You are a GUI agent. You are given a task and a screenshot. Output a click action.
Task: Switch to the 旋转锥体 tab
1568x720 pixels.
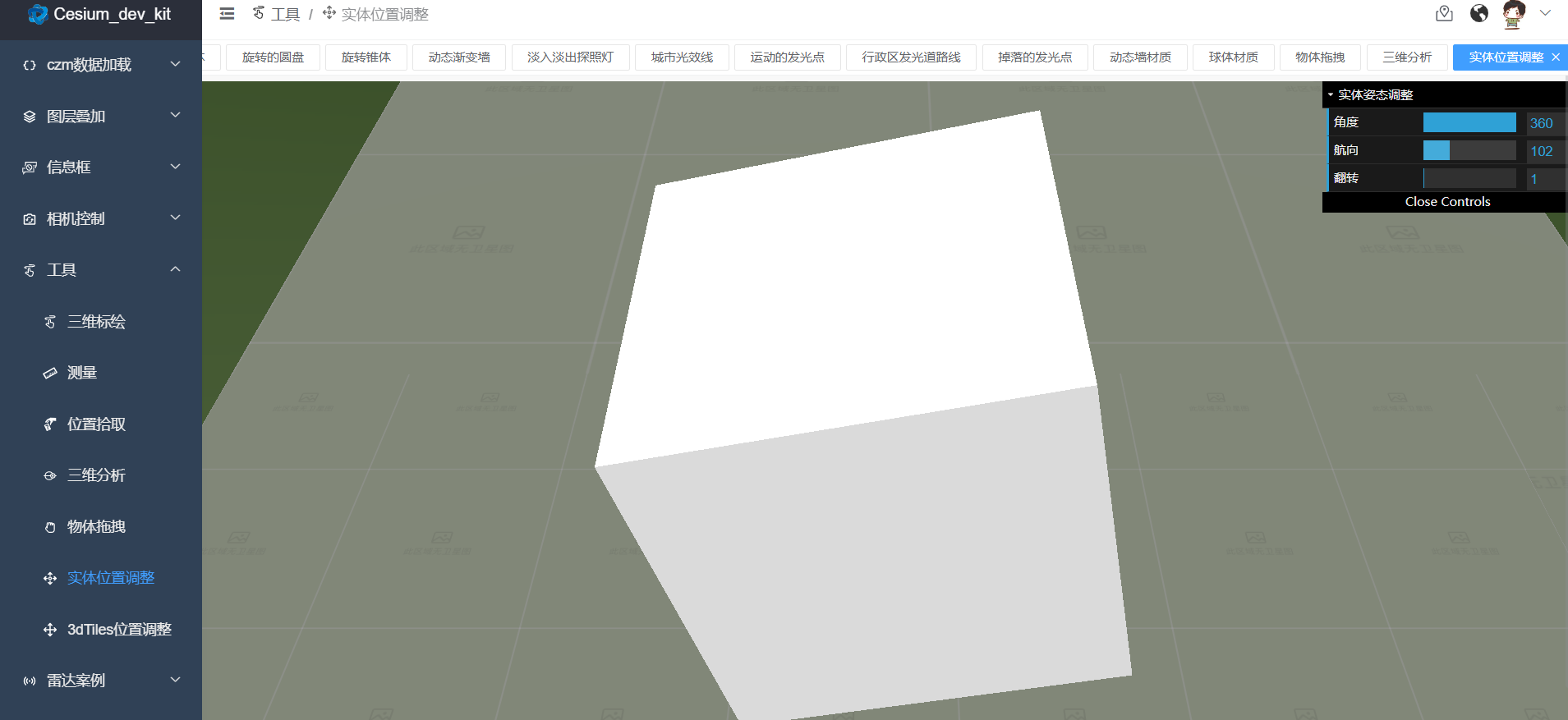click(366, 57)
